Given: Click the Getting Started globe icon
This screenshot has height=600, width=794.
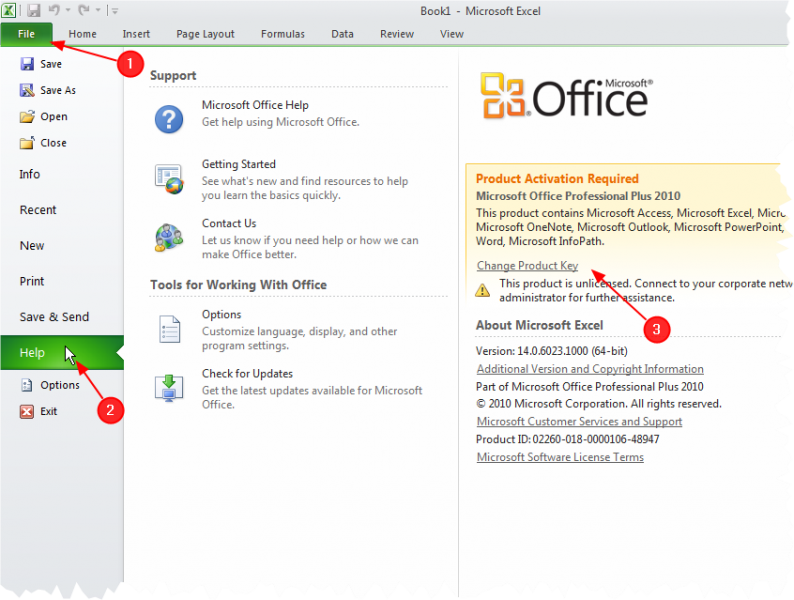Looking at the screenshot, I should [169, 179].
